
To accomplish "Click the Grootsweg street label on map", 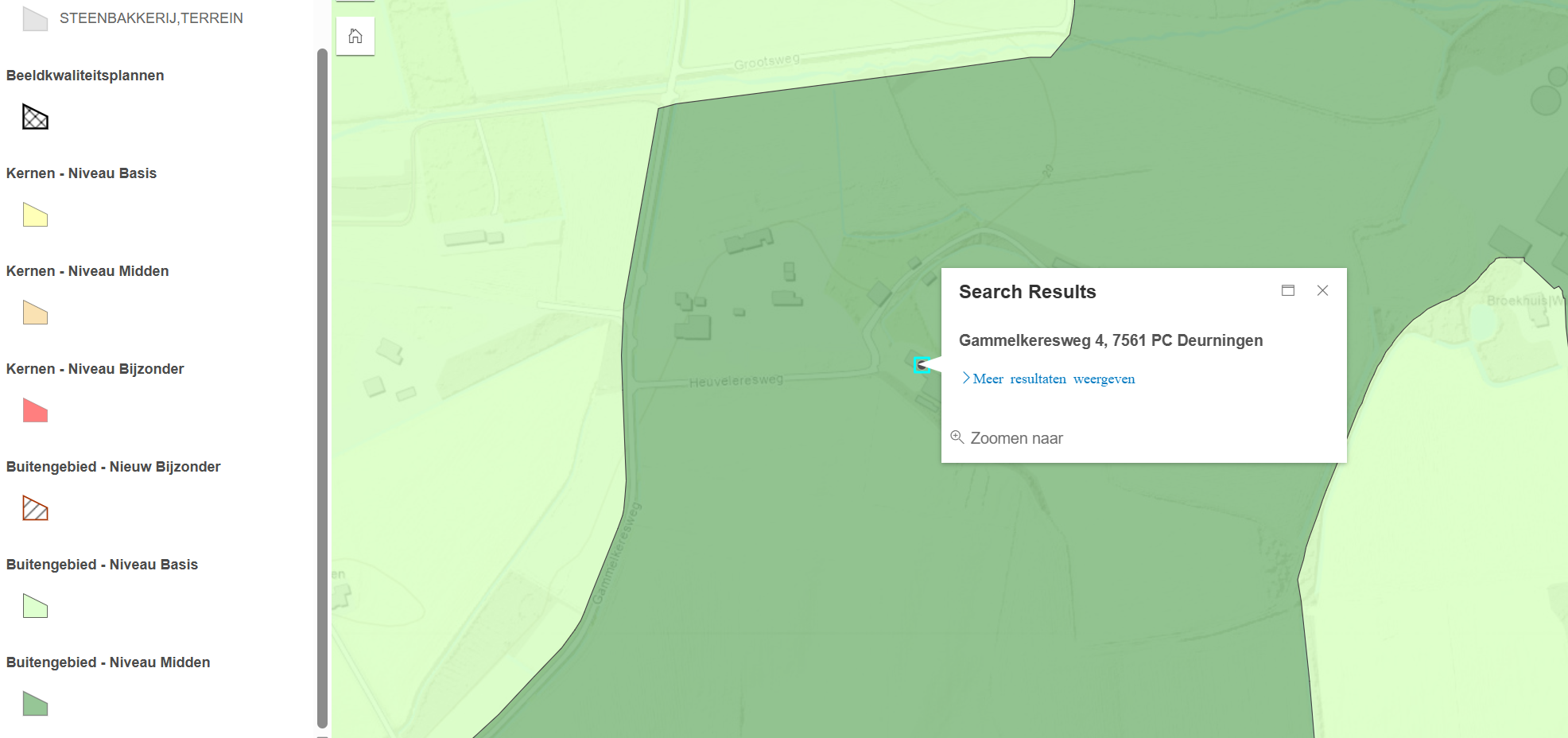I will click(x=767, y=61).
